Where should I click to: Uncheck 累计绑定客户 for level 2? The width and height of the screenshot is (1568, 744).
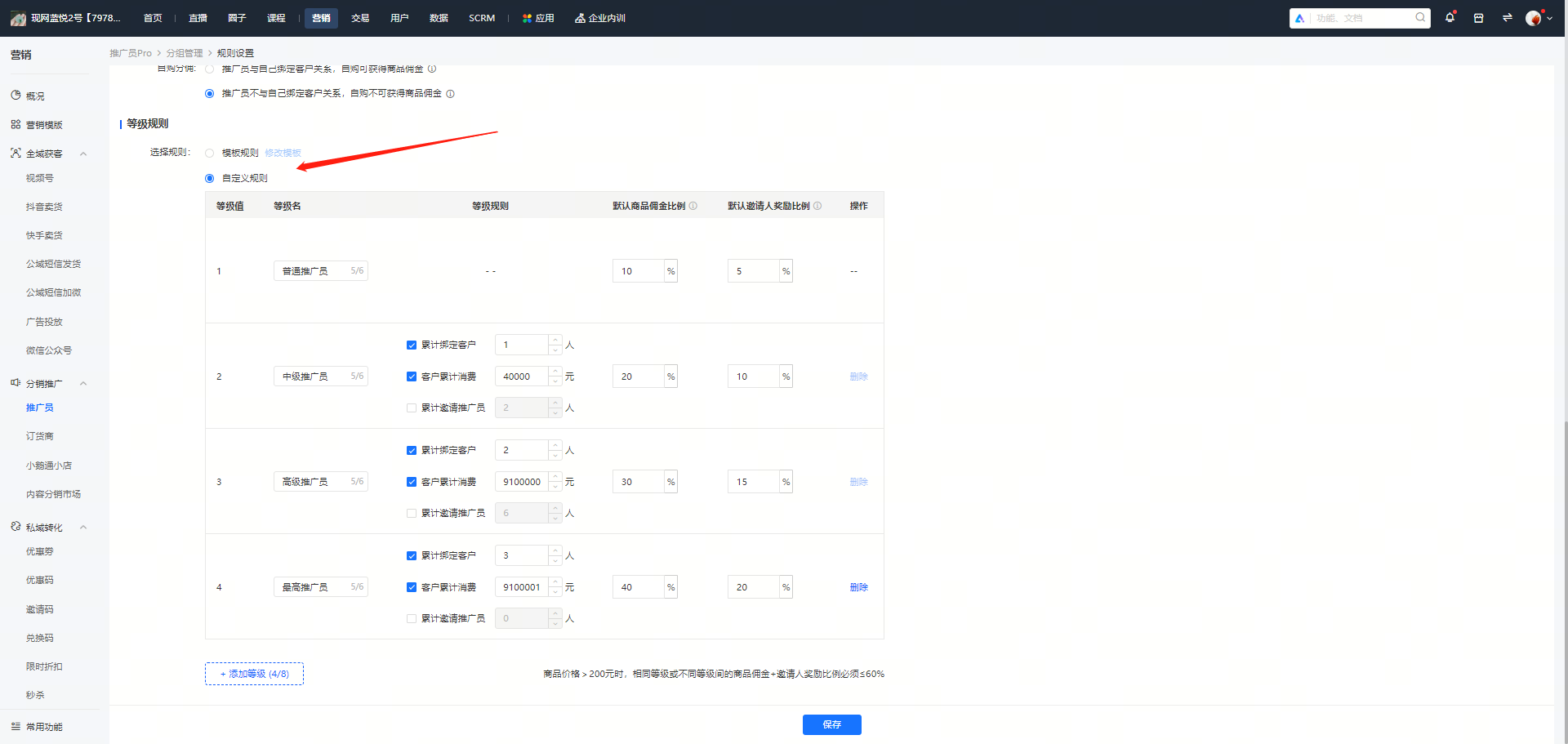(x=412, y=345)
